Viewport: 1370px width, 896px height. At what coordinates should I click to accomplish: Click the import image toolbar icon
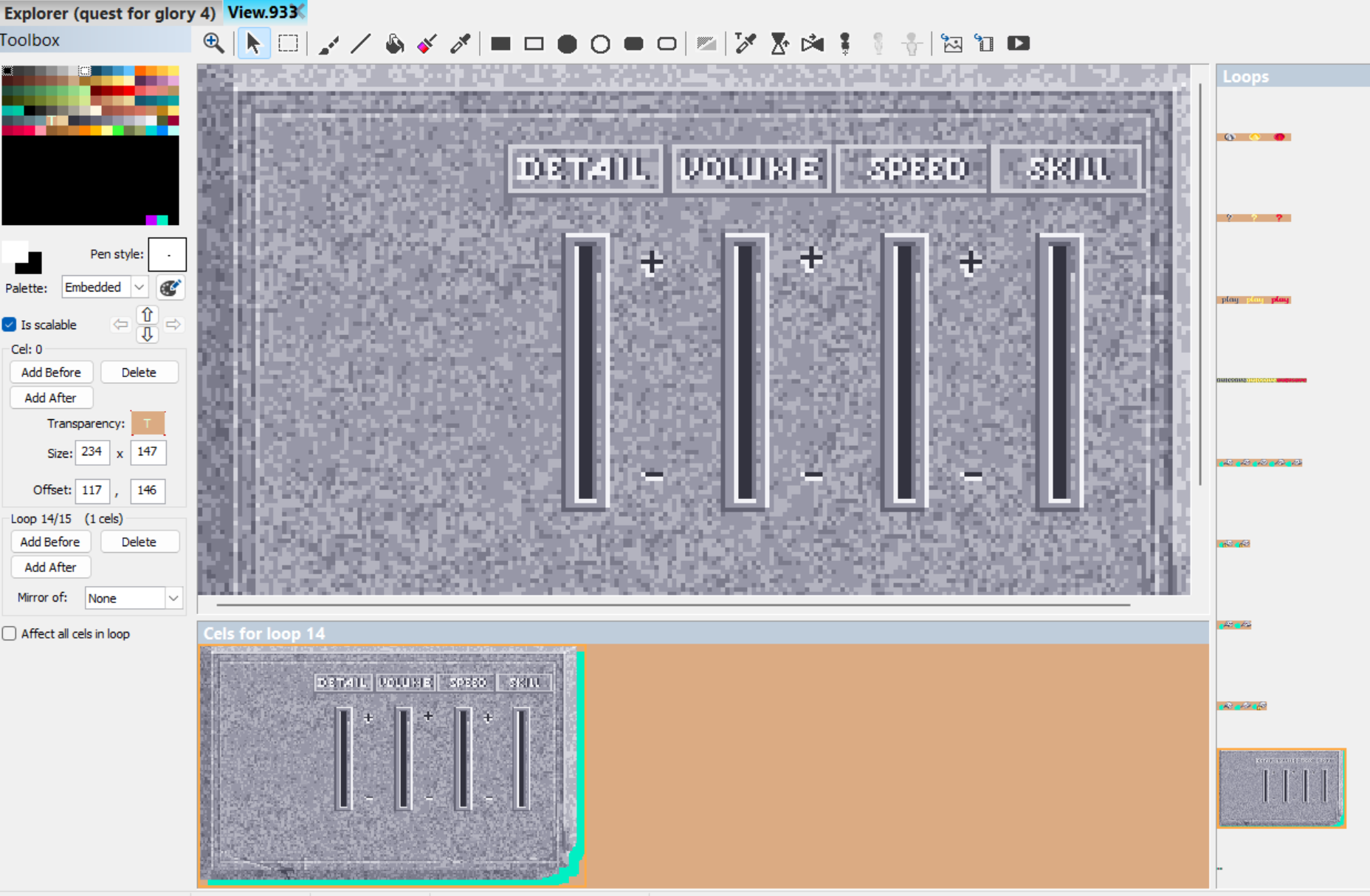(952, 44)
